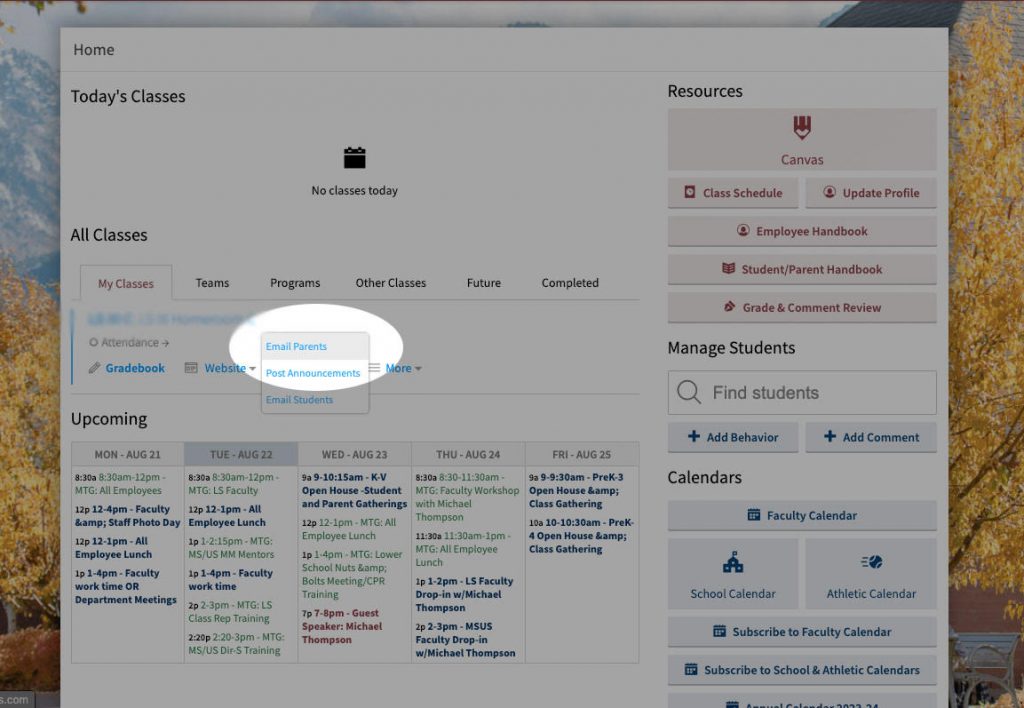Click the calendar icon on Faculty Calendar
The width and height of the screenshot is (1024, 708).
754,515
